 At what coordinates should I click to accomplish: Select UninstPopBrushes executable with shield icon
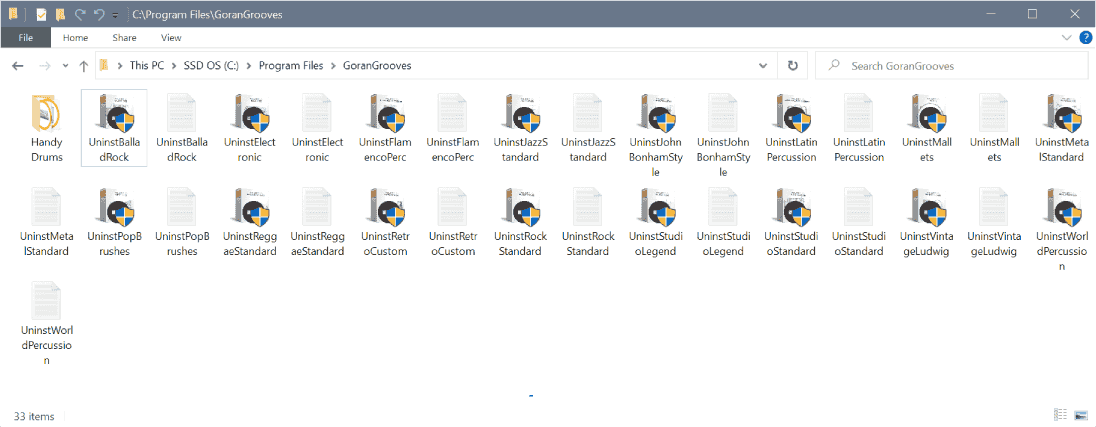coord(114,222)
